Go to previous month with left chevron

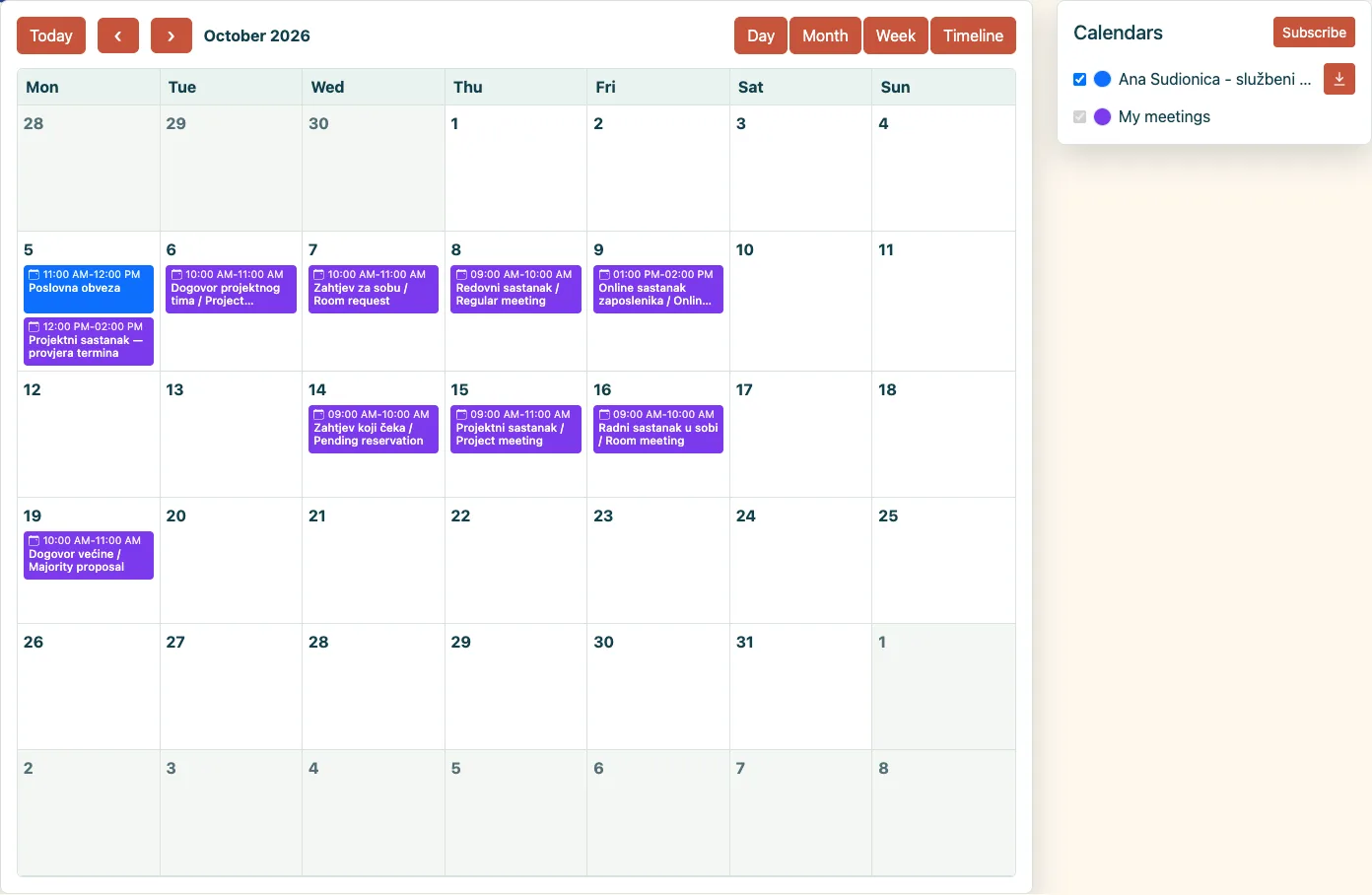[118, 35]
